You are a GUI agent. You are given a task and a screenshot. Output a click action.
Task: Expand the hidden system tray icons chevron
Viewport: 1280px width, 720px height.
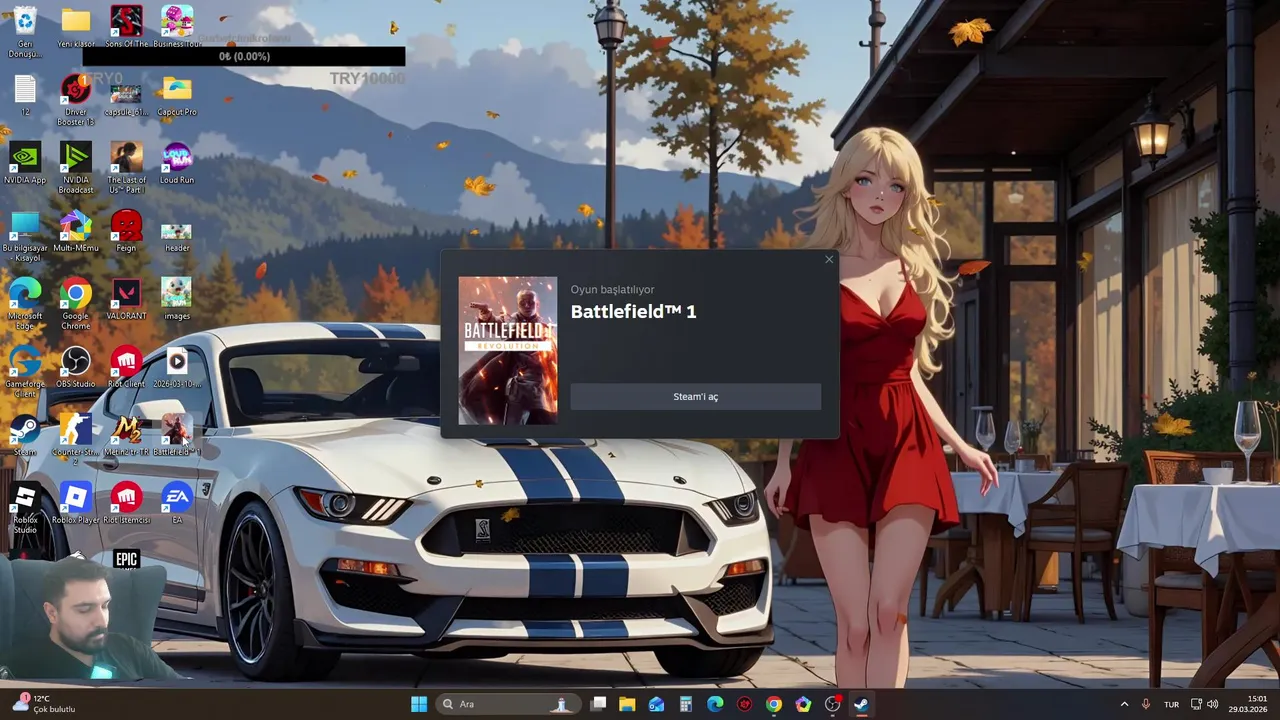1124,704
